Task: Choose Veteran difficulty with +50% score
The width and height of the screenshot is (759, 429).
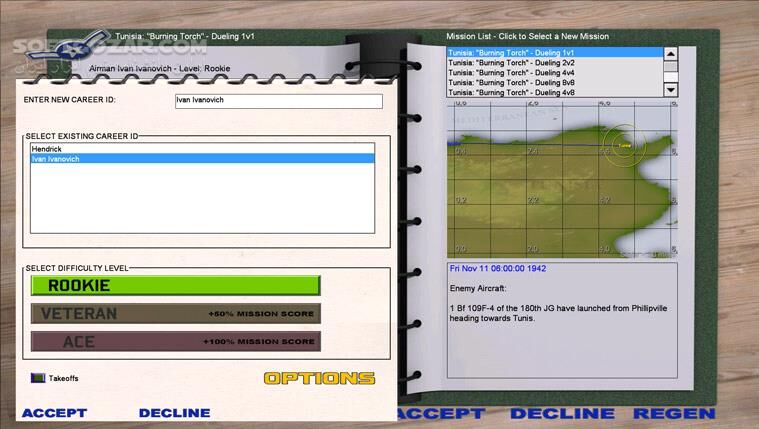Action: point(175,314)
